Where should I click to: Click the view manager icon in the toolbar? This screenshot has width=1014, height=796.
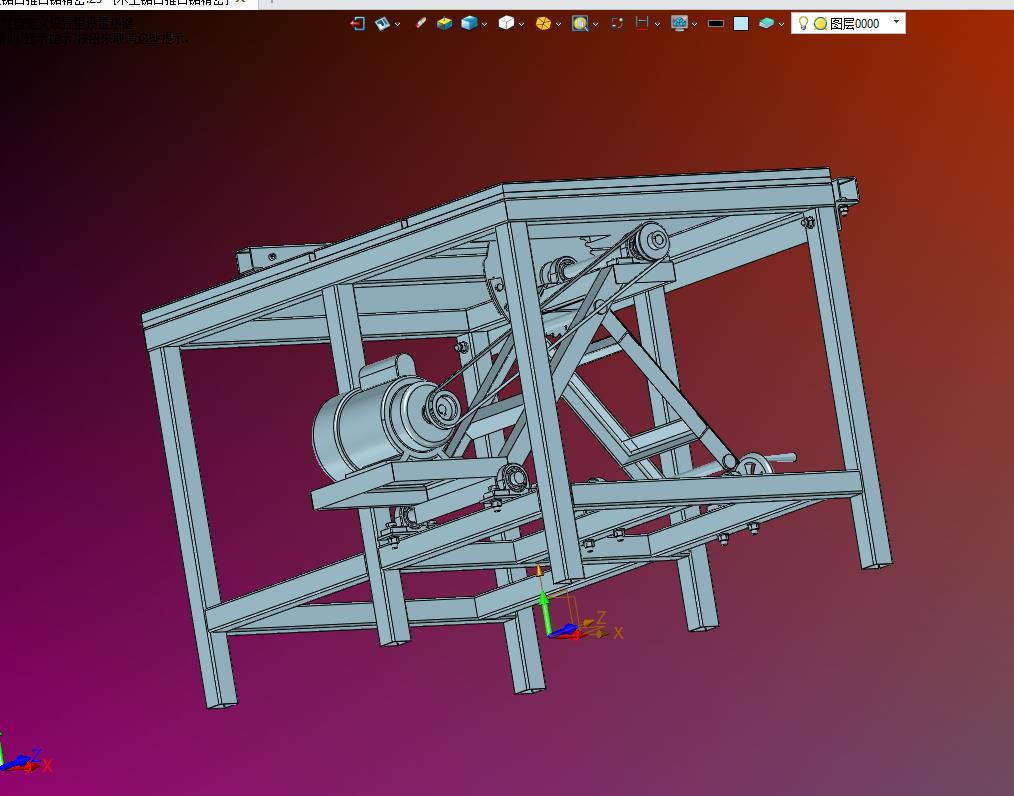pyautogui.click(x=382, y=24)
